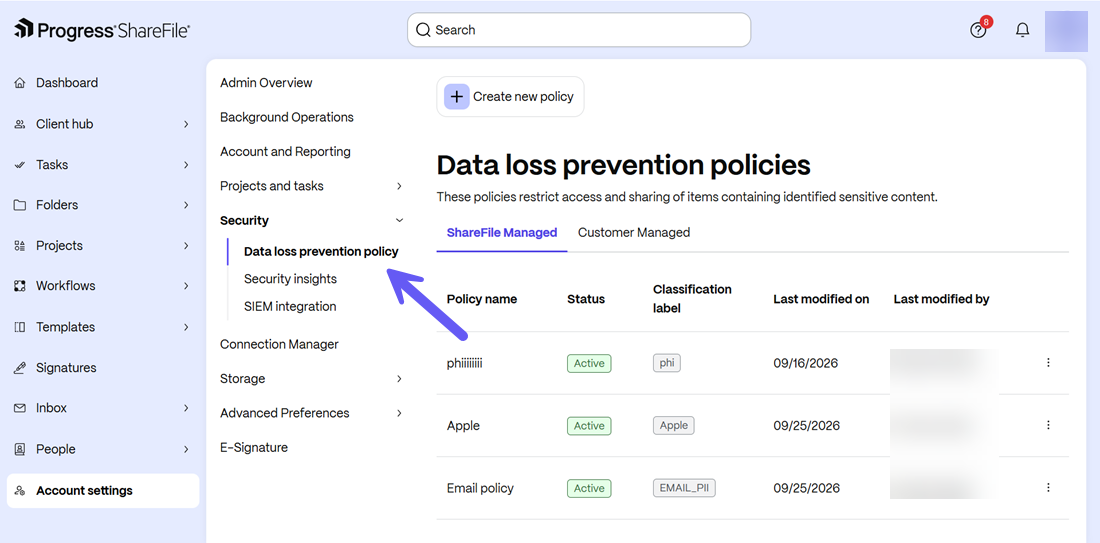Click the Client hub people icon
Screen dimensions: 1100x543
click(20, 124)
